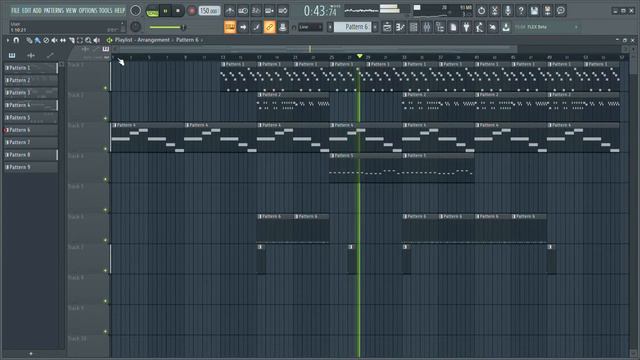Toggle note/clip grouping link icon
Screen dimensions: 640x360
[269, 27]
